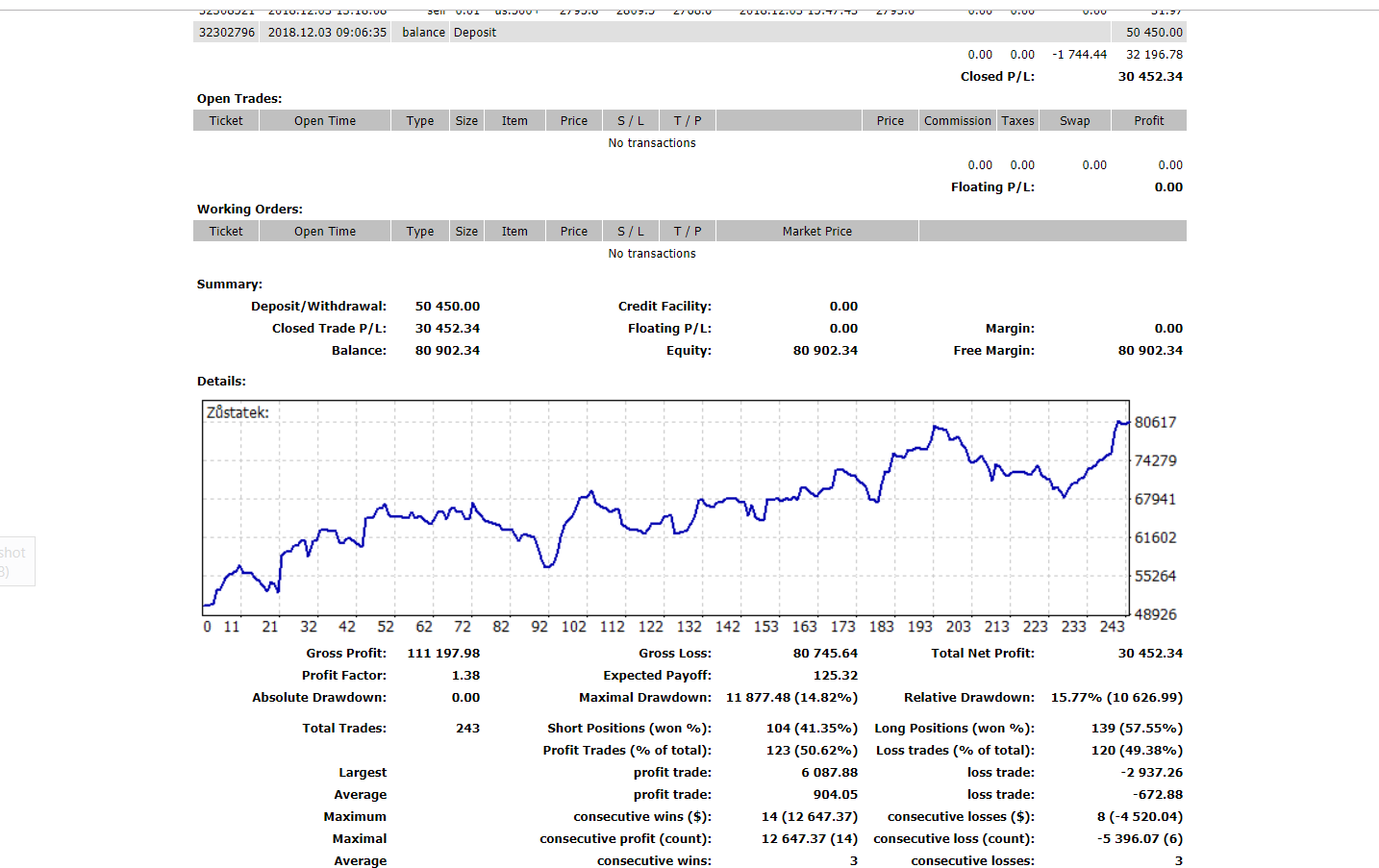
Task: Click the balance line chart
Action: tap(665, 508)
